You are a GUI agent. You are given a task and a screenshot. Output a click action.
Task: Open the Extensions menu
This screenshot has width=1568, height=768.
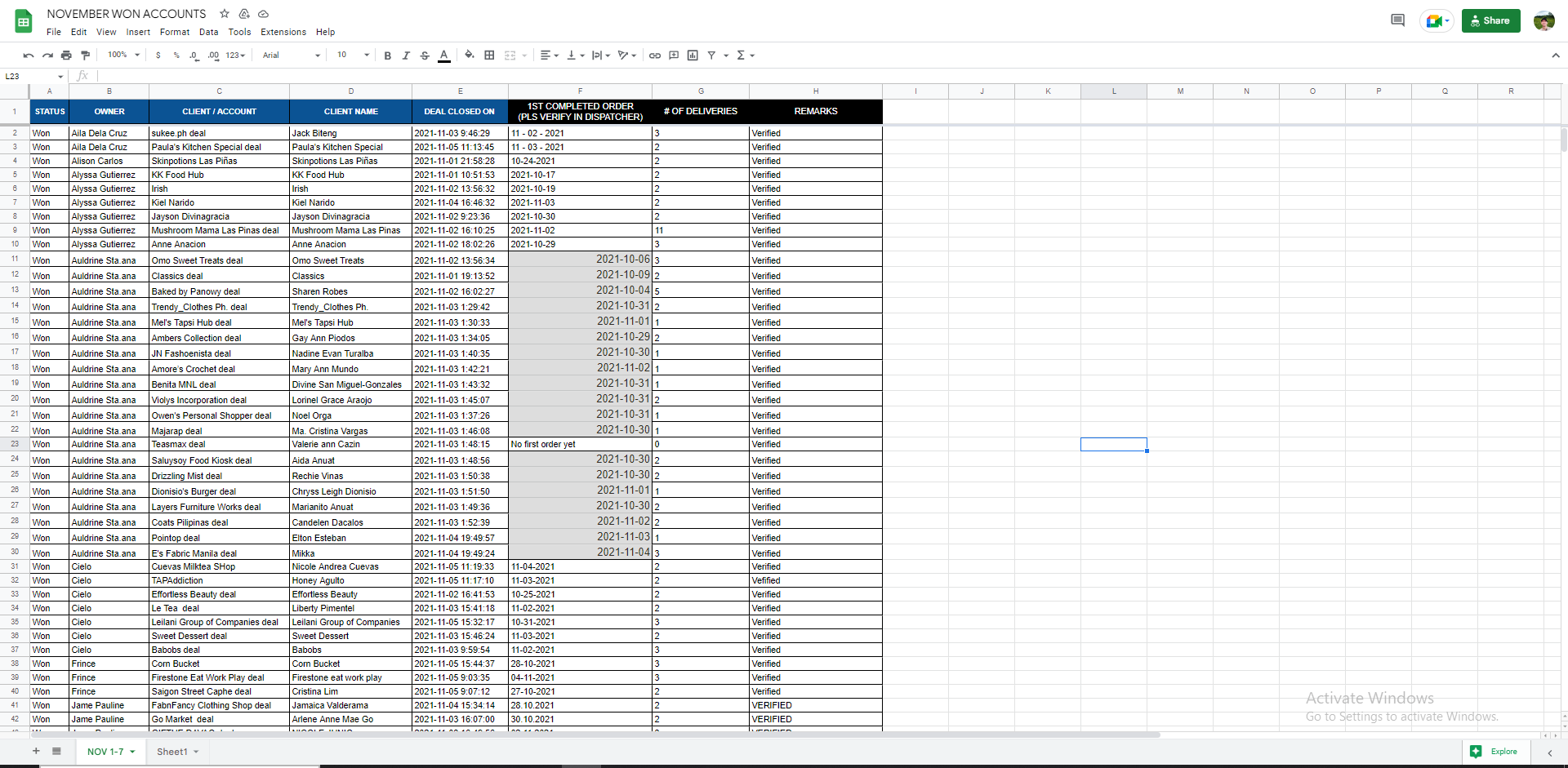point(283,32)
